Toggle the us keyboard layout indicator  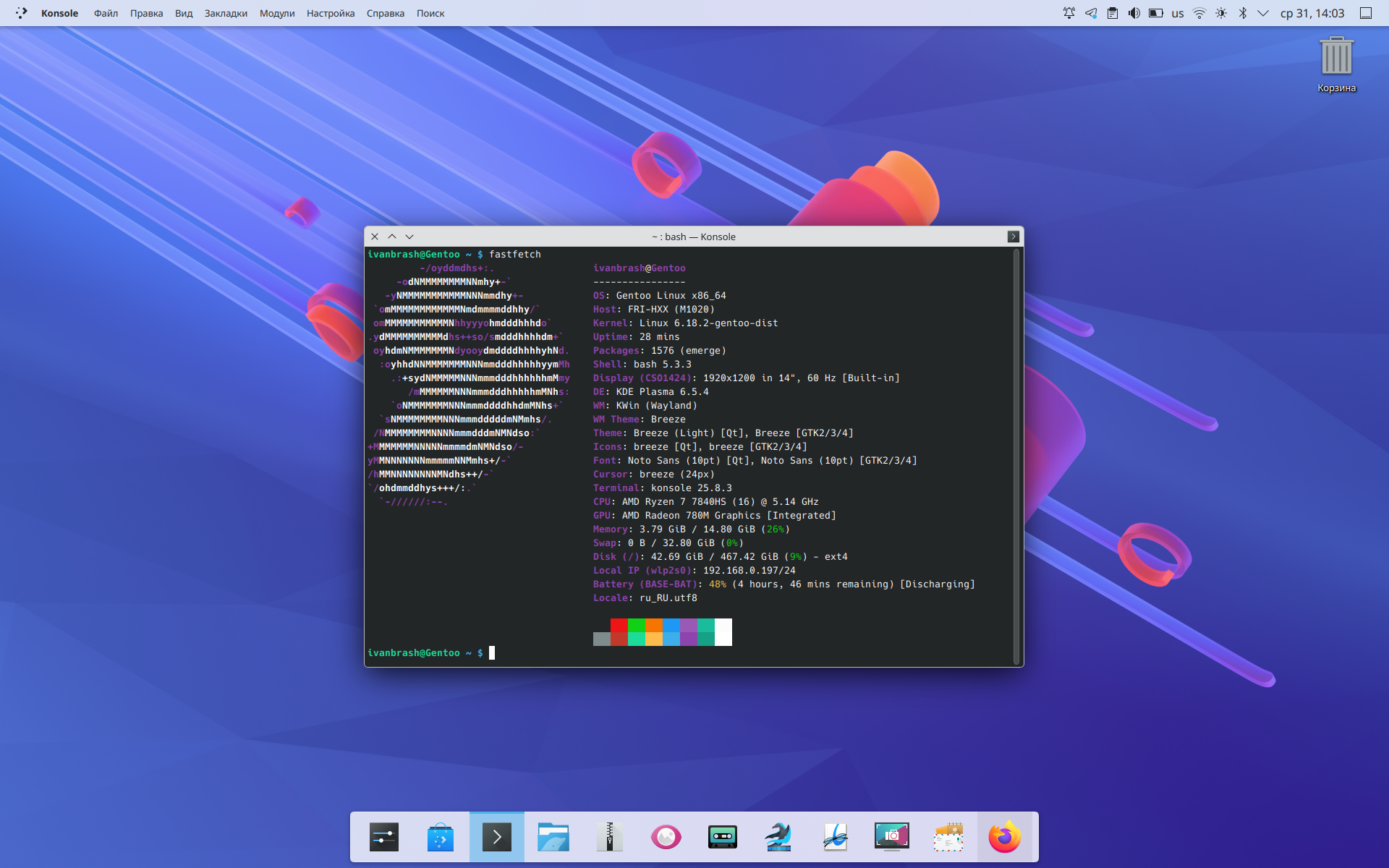coord(1178,13)
